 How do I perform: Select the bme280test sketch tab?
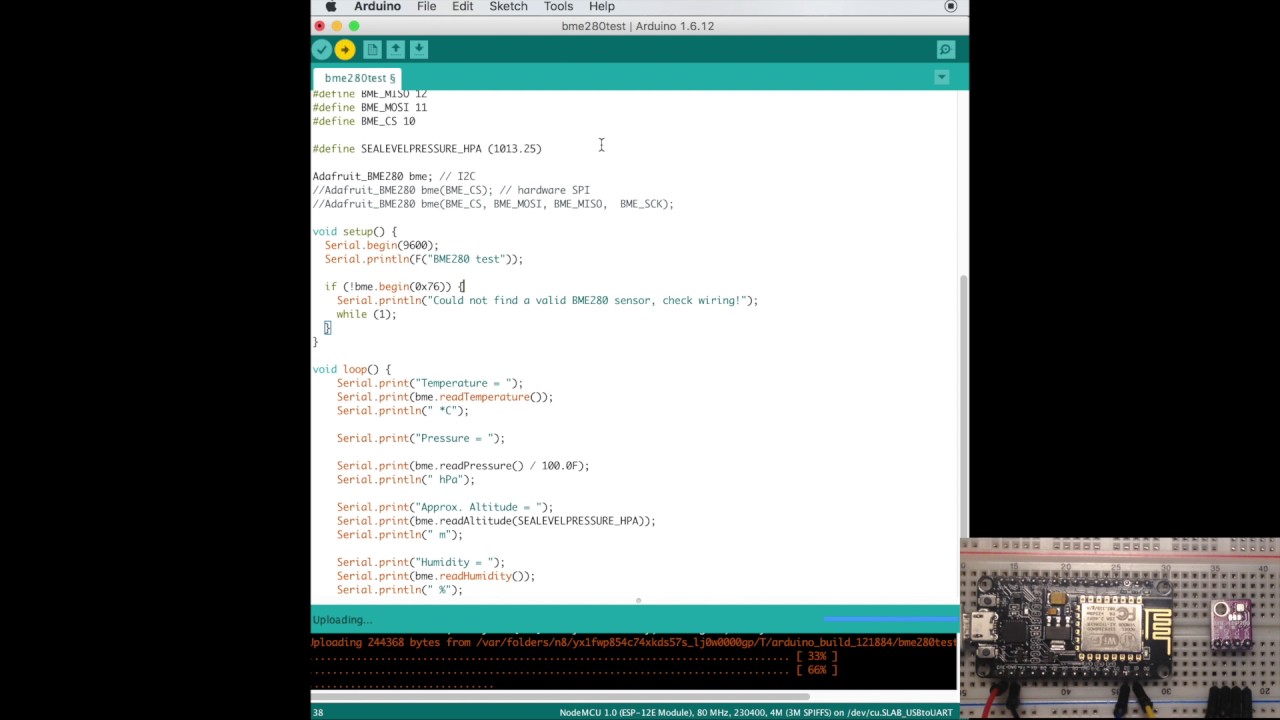[359, 78]
